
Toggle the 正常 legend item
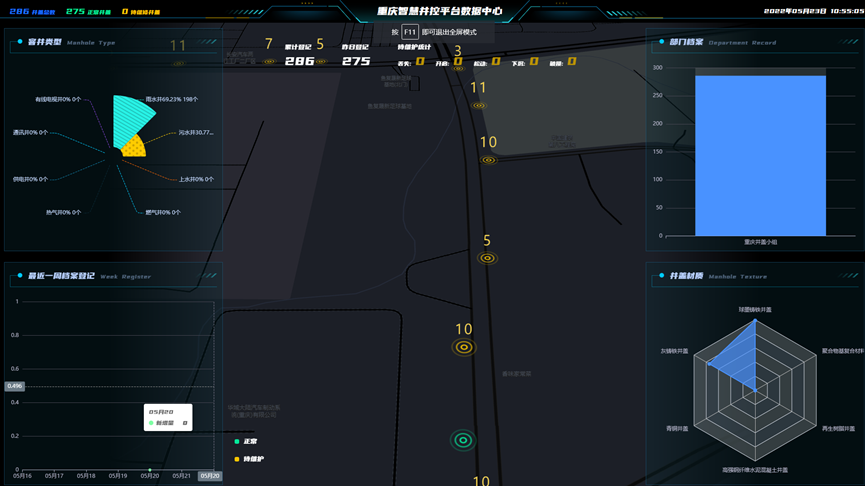(x=245, y=441)
